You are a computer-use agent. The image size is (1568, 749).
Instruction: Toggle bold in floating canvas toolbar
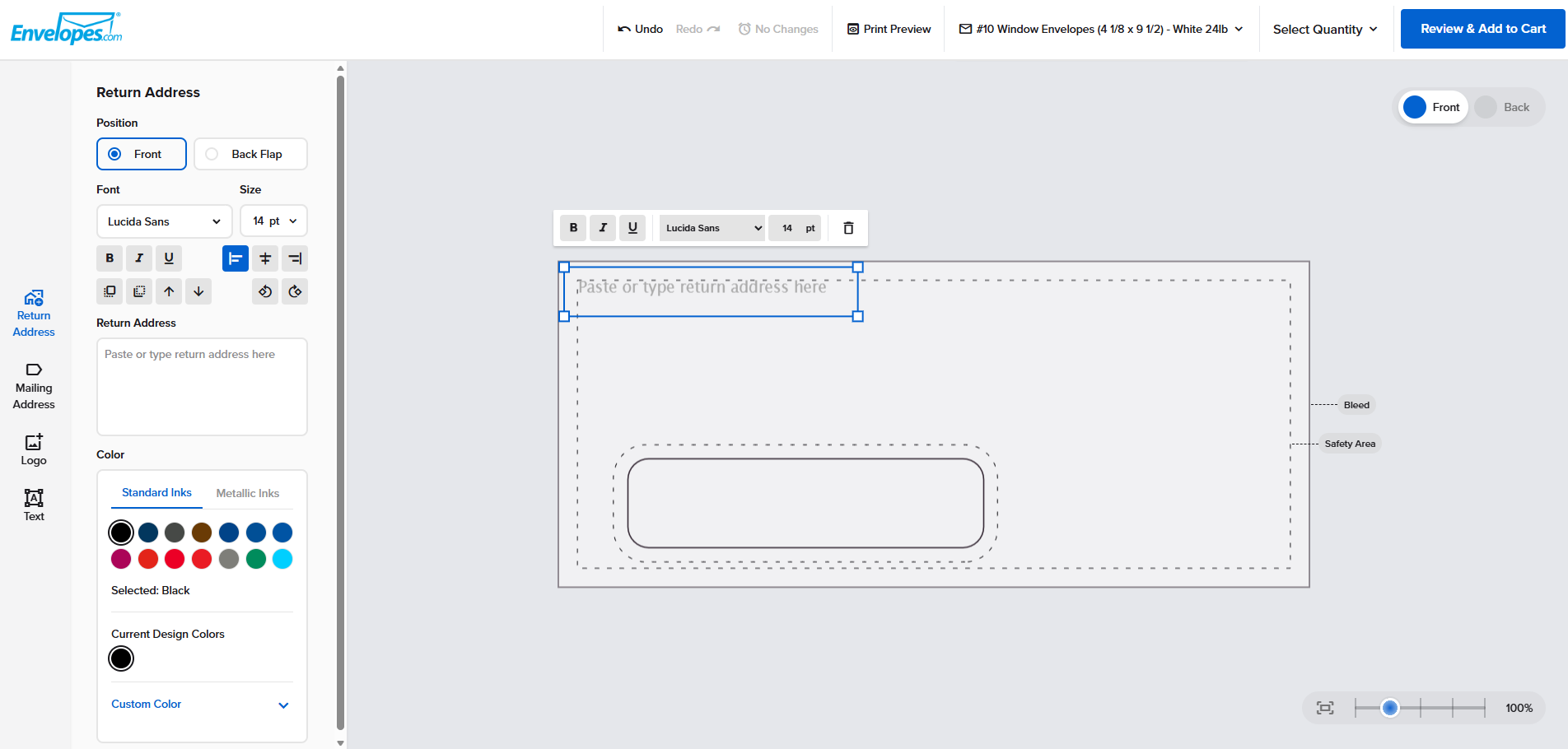[x=573, y=228]
